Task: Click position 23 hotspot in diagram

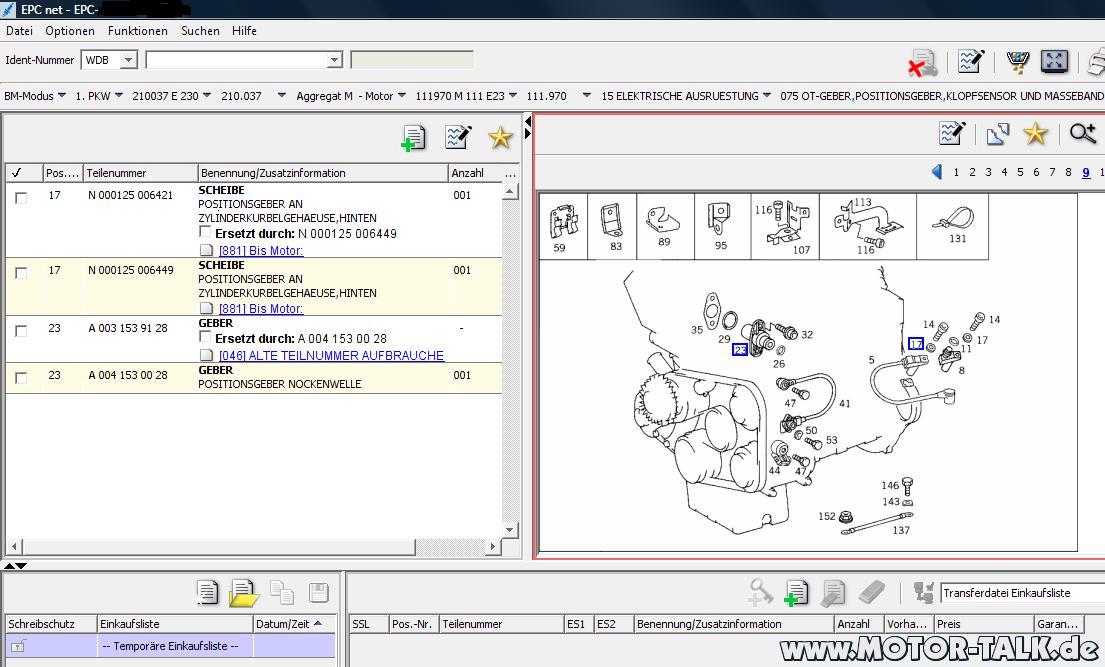Action: pos(739,349)
